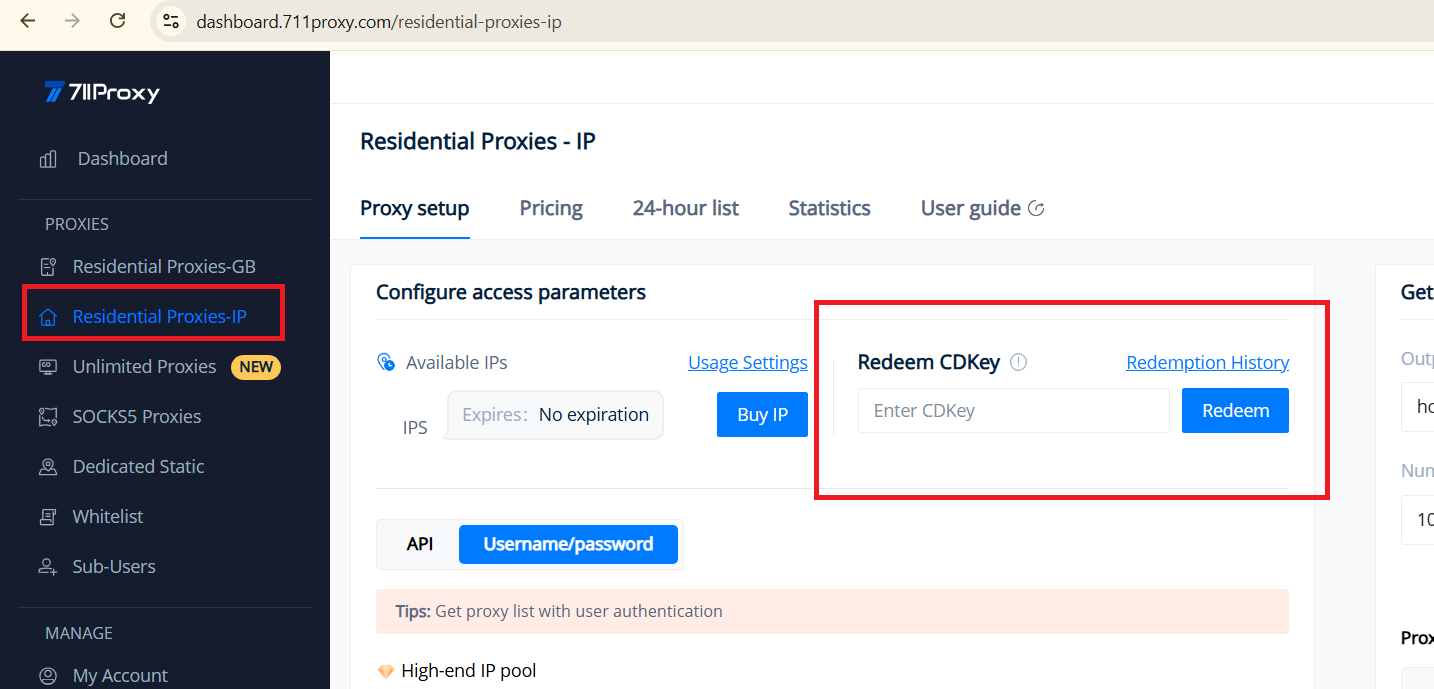Open Redemption History link
Screen dimensions: 1434x689
pos(1207,363)
